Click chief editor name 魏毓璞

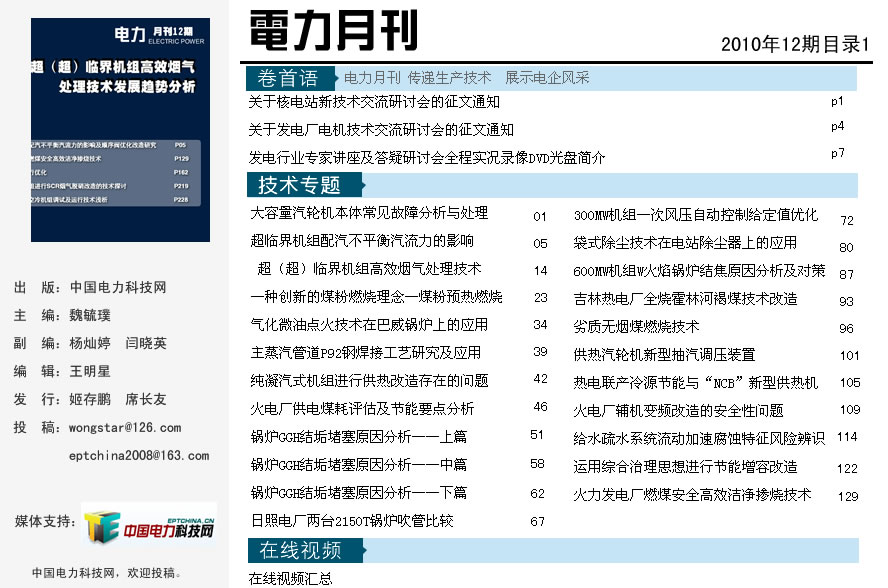89,315
